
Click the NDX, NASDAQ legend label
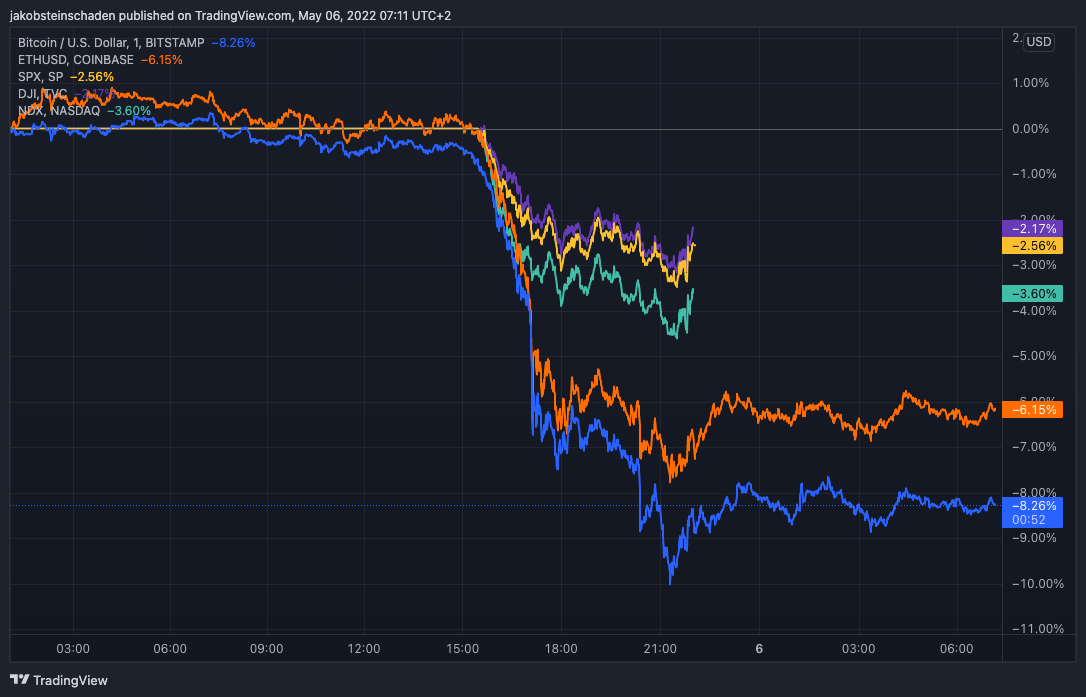[59, 111]
